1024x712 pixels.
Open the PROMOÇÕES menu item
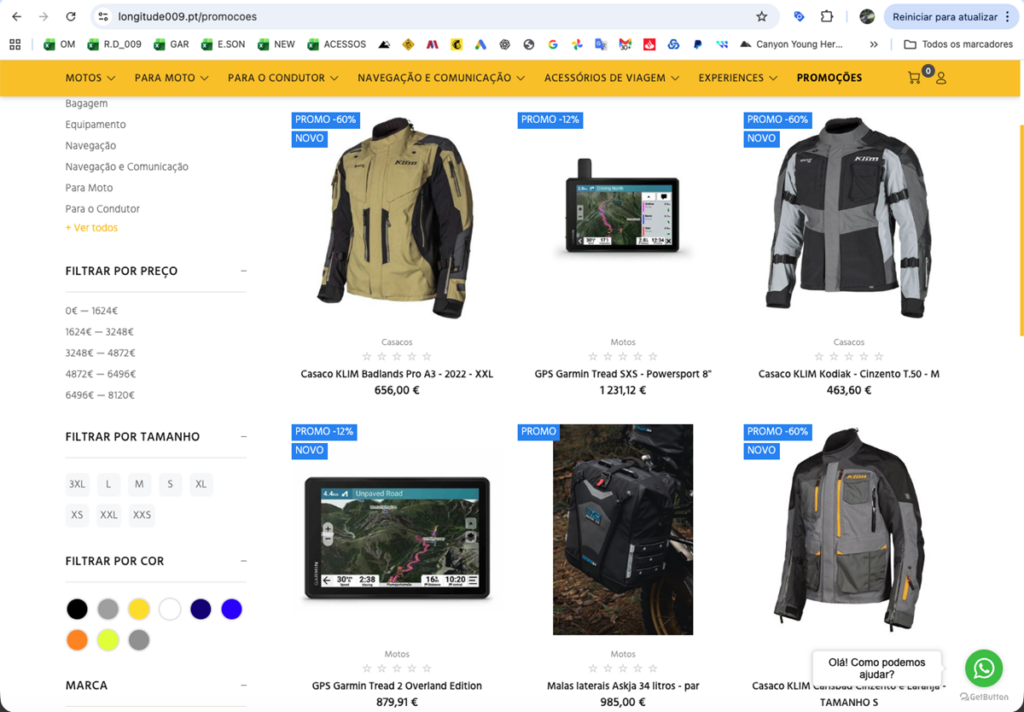coord(829,78)
